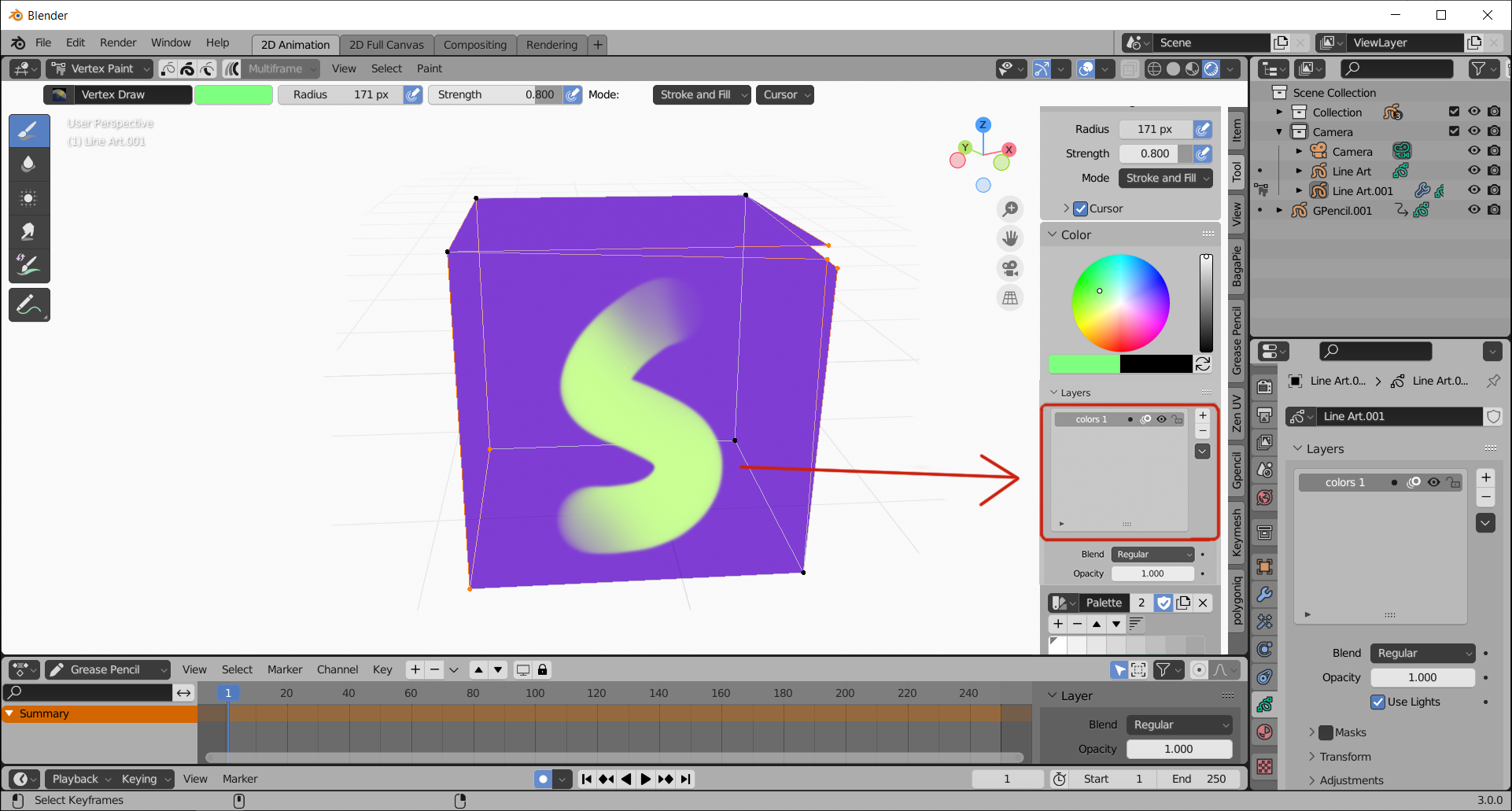
Task: Select the Smear vertex paint tool
Action: (x=29, y=231)
